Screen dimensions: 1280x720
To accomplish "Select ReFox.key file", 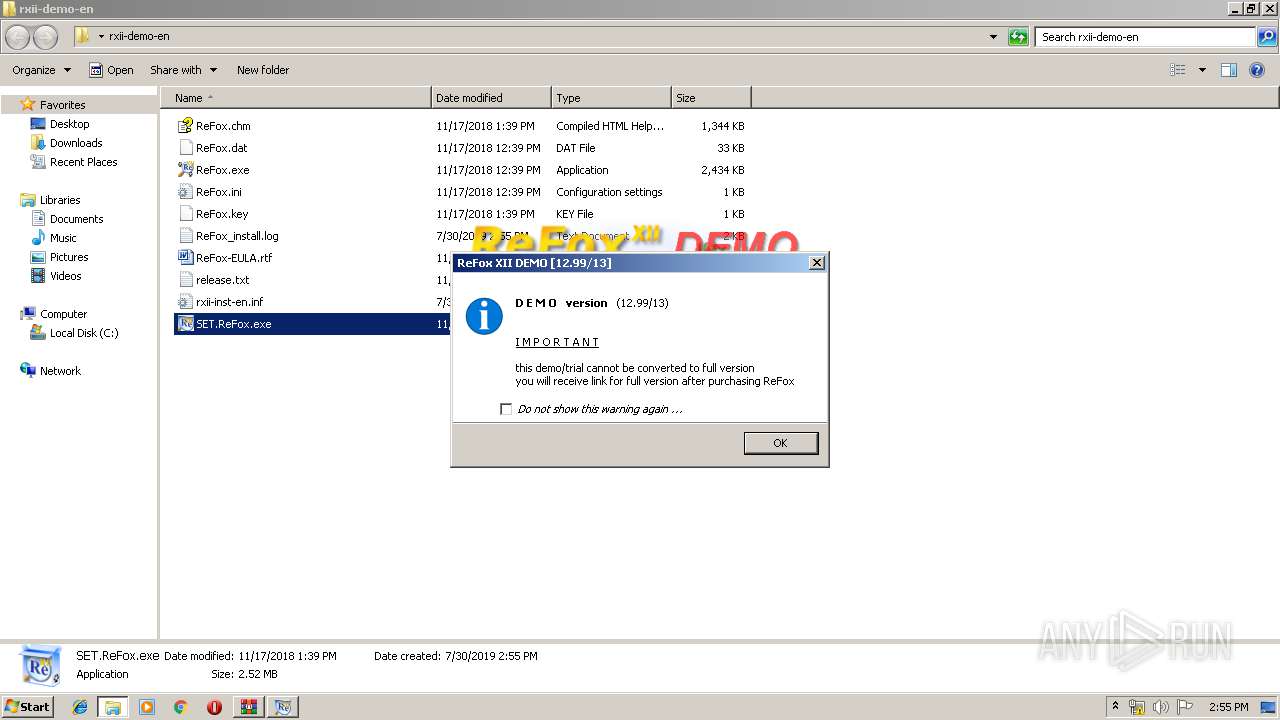I will click(221, 214).
